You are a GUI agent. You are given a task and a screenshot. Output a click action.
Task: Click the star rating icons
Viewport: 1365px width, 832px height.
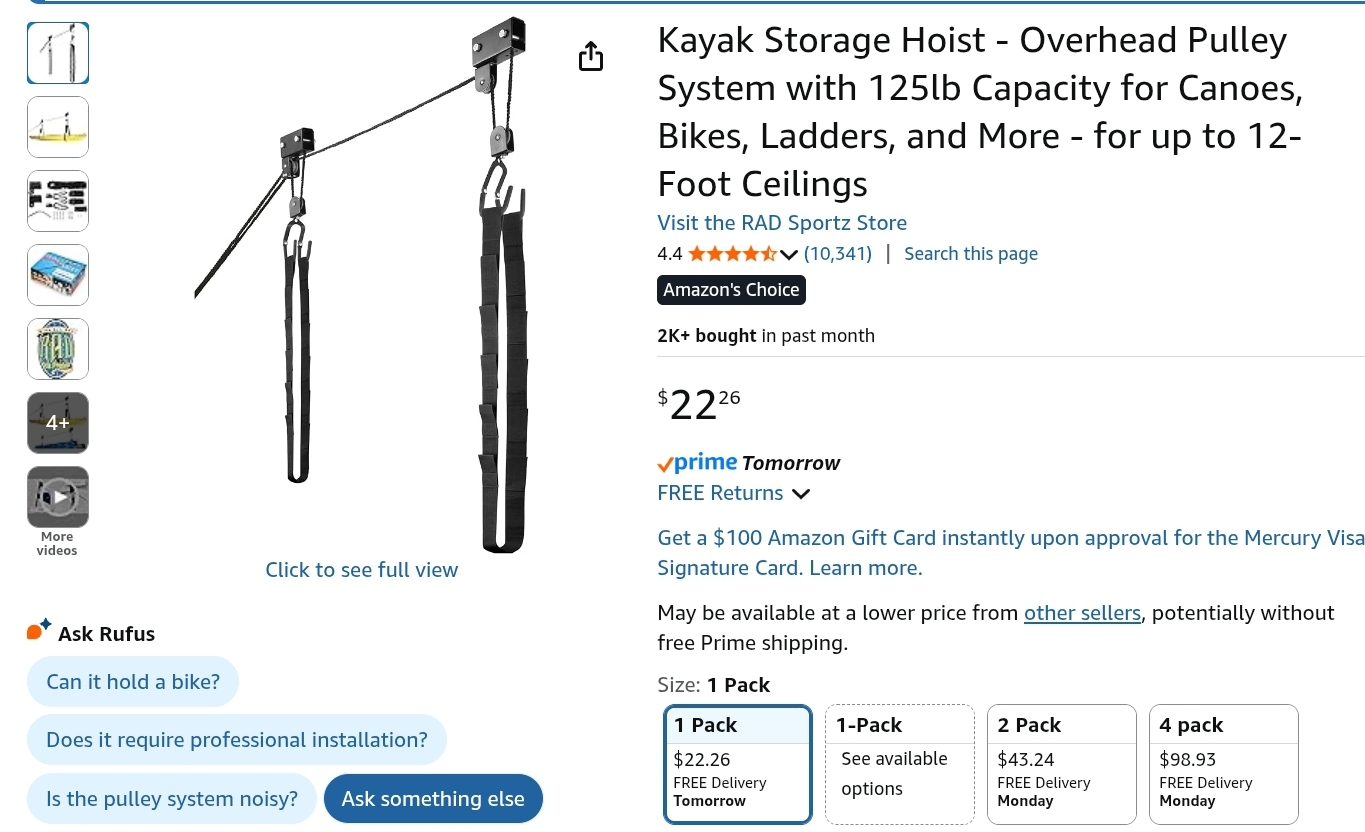pyautogui.click(x=731, y=254)
